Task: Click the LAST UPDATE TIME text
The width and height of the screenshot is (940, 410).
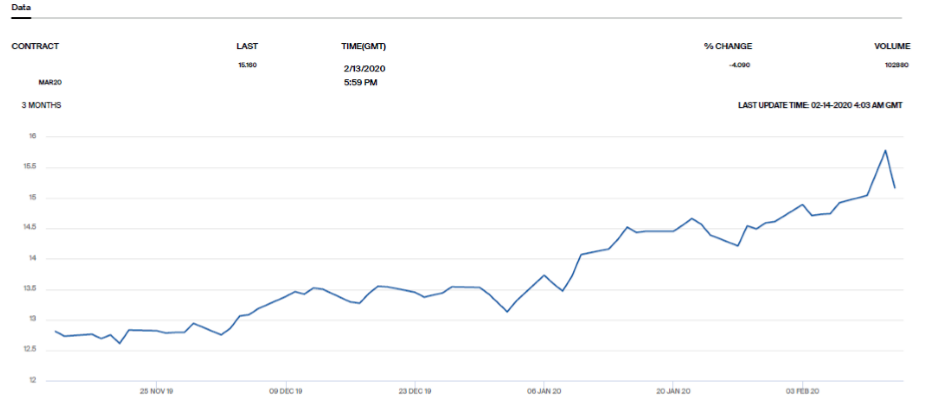Action: coord(820,104)
